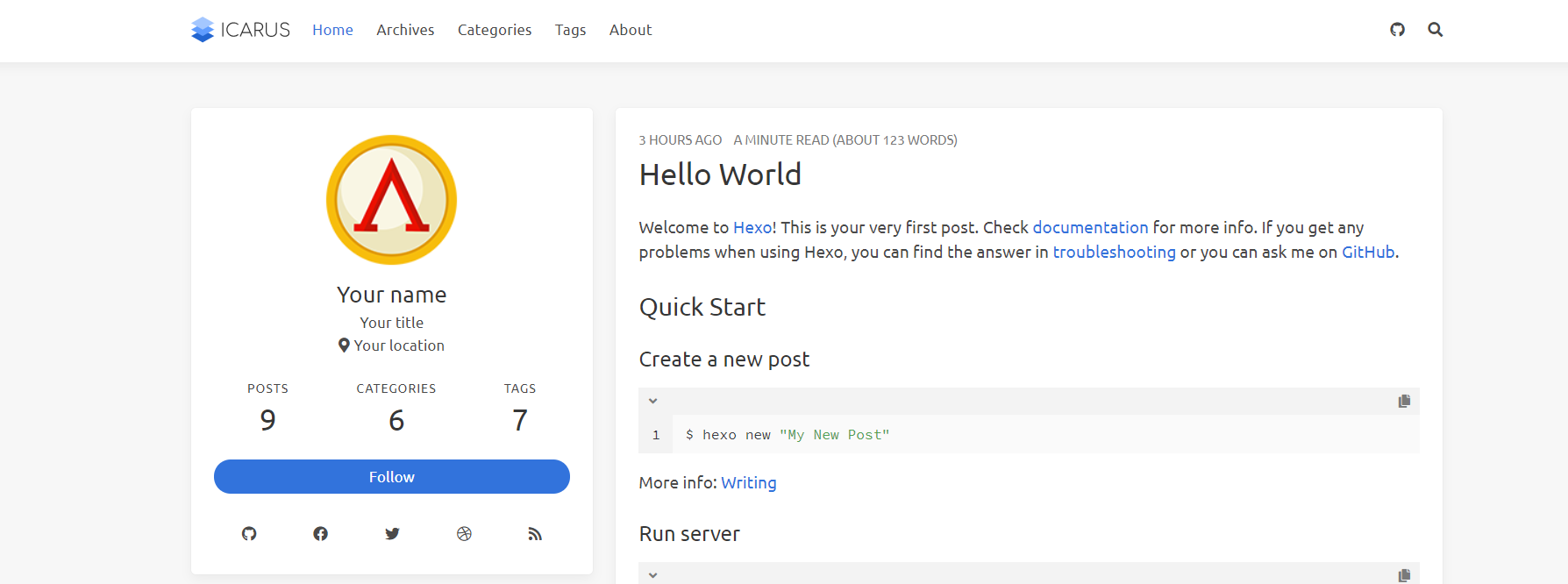1568x584 pixels.
Task: Open the search icon in navbar
Action: (x=1435, y=30)
